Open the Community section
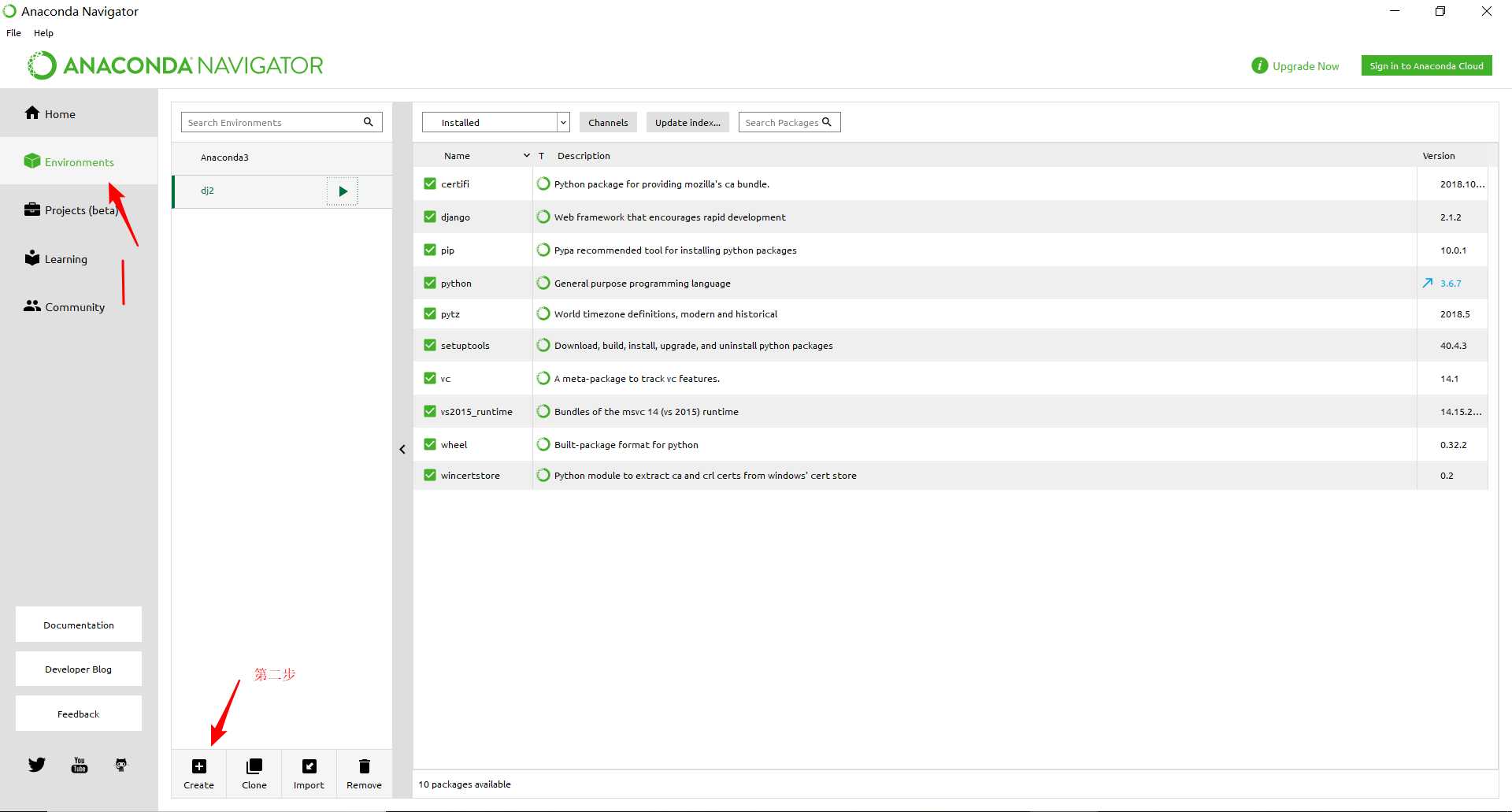This screenshot has height=812, width=1512. pos(79,306)
